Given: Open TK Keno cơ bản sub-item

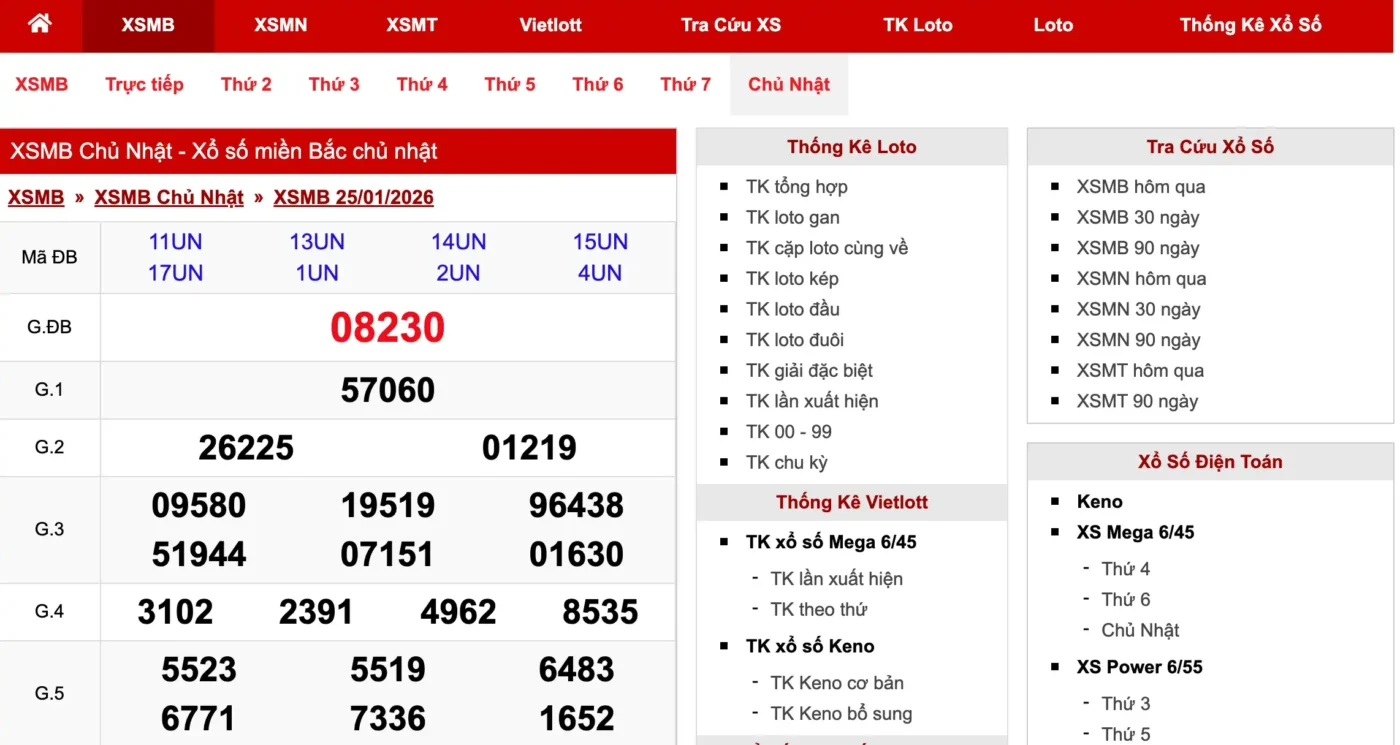Looking at the screenshot, I should point(836,683).
